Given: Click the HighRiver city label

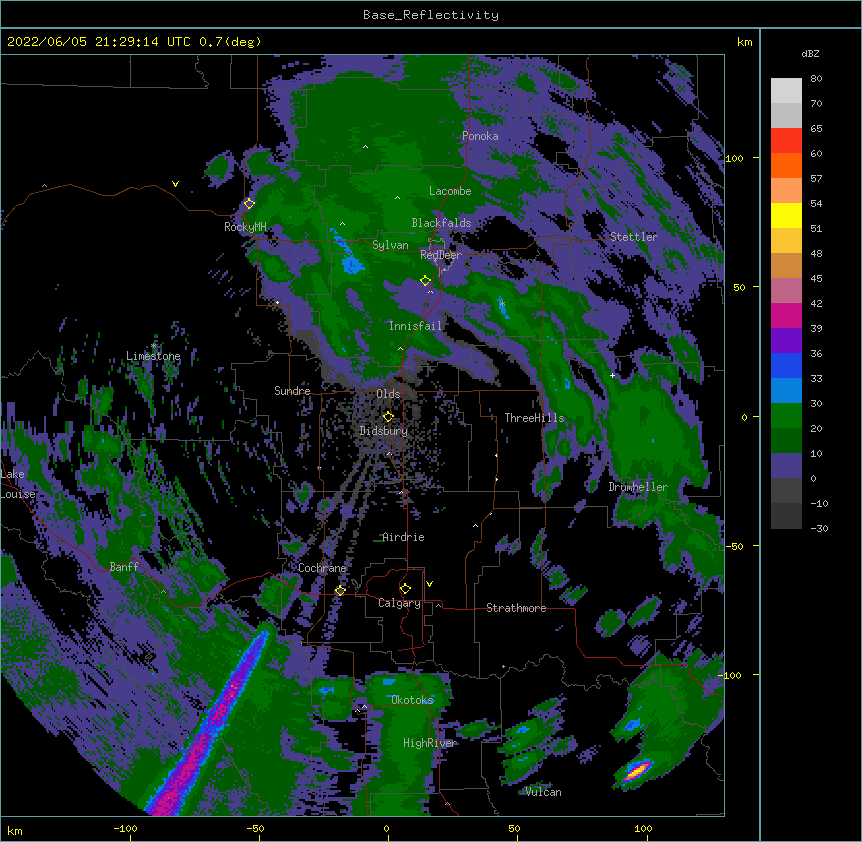Looking at the screenshot, I should coord(430,743).
